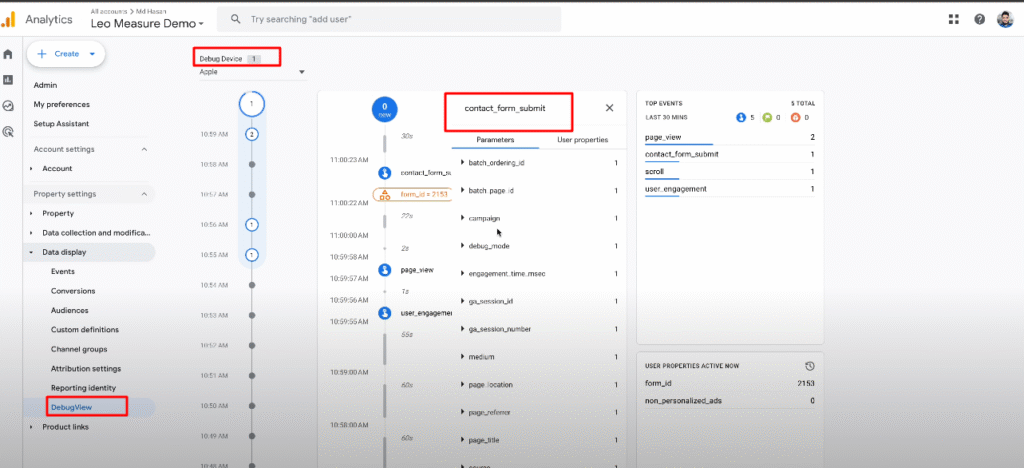Click the user_engagement event icon in timeline

tap(385, 313)
